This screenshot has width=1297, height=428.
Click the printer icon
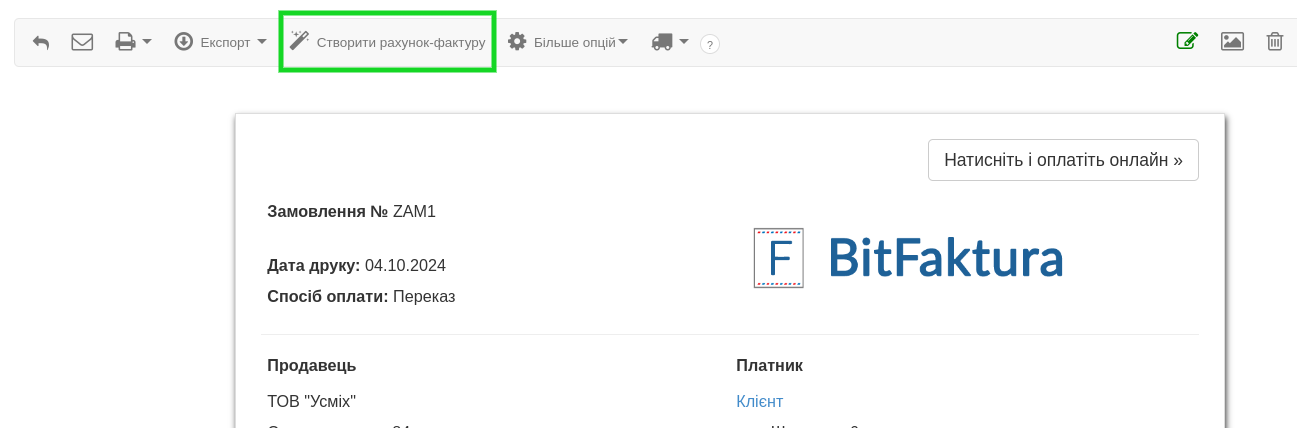[x=125, y=42]
